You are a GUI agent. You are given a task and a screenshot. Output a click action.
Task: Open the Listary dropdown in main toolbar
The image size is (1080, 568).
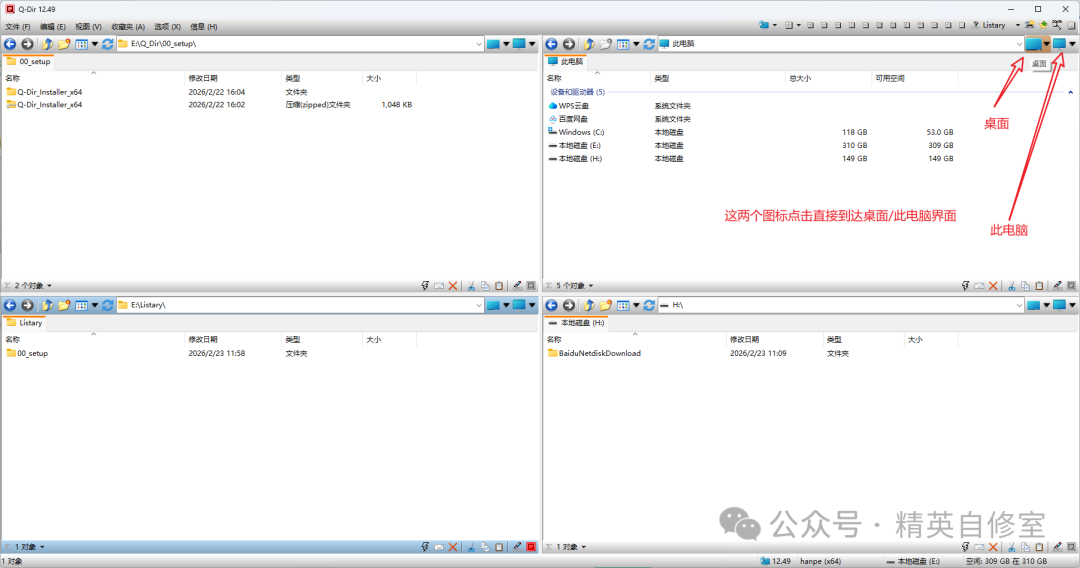[x=1018, y=25]
